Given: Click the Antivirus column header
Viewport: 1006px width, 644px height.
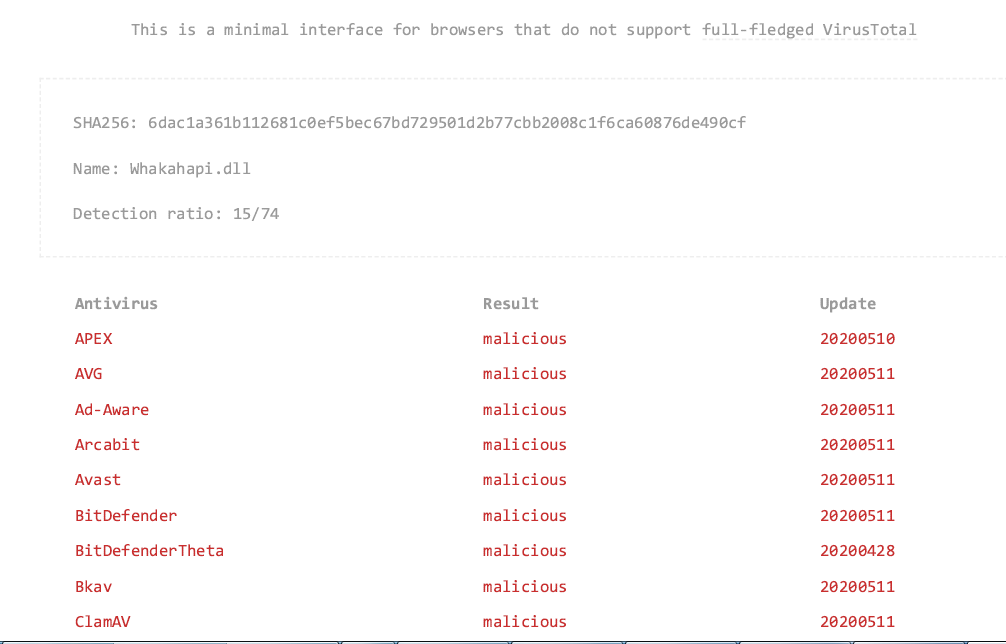Looking at the screenshot, I should coord(116,303).
